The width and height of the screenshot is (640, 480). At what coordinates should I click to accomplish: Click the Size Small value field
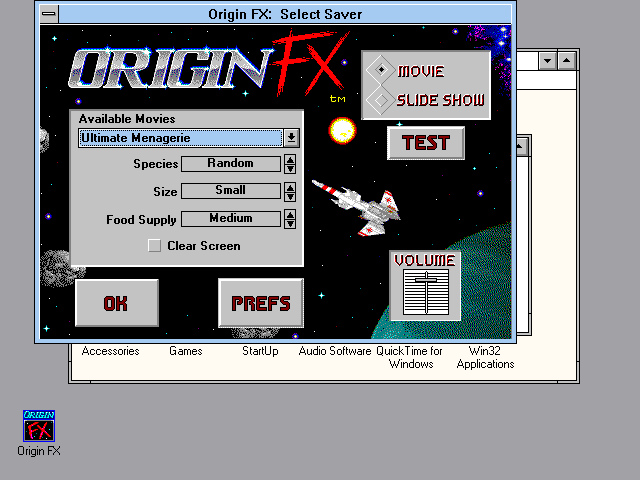(231, 191)
